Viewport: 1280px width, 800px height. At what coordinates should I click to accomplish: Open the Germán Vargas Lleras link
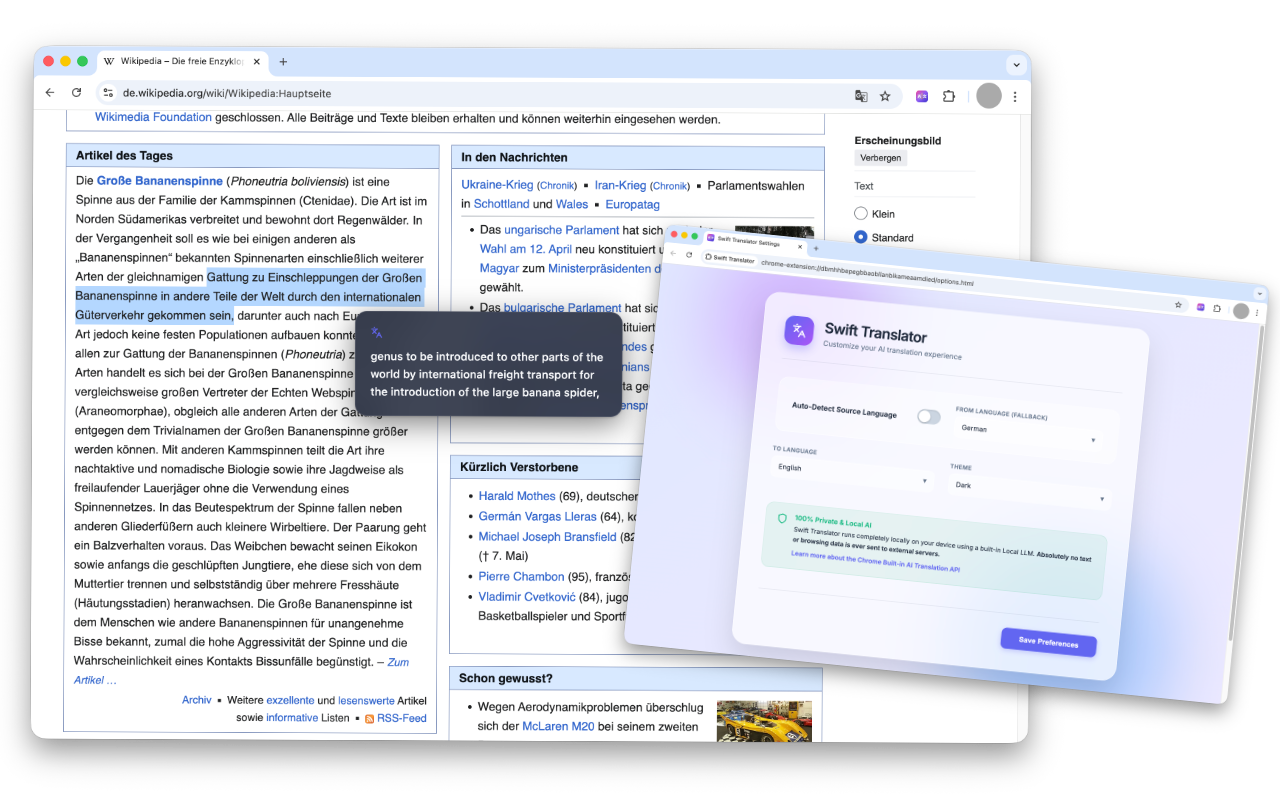[537, 516]
